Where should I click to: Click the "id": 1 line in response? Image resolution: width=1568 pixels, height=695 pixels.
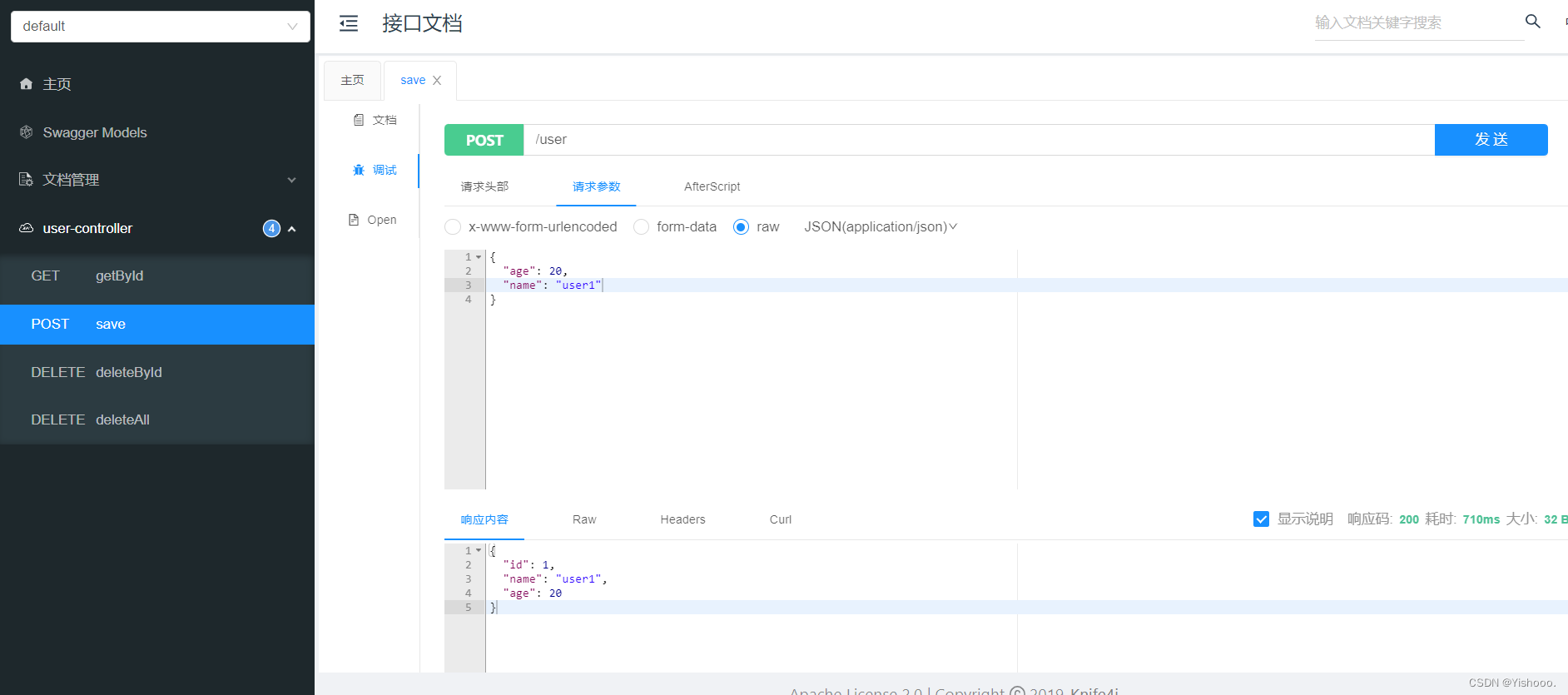[528, 565]
